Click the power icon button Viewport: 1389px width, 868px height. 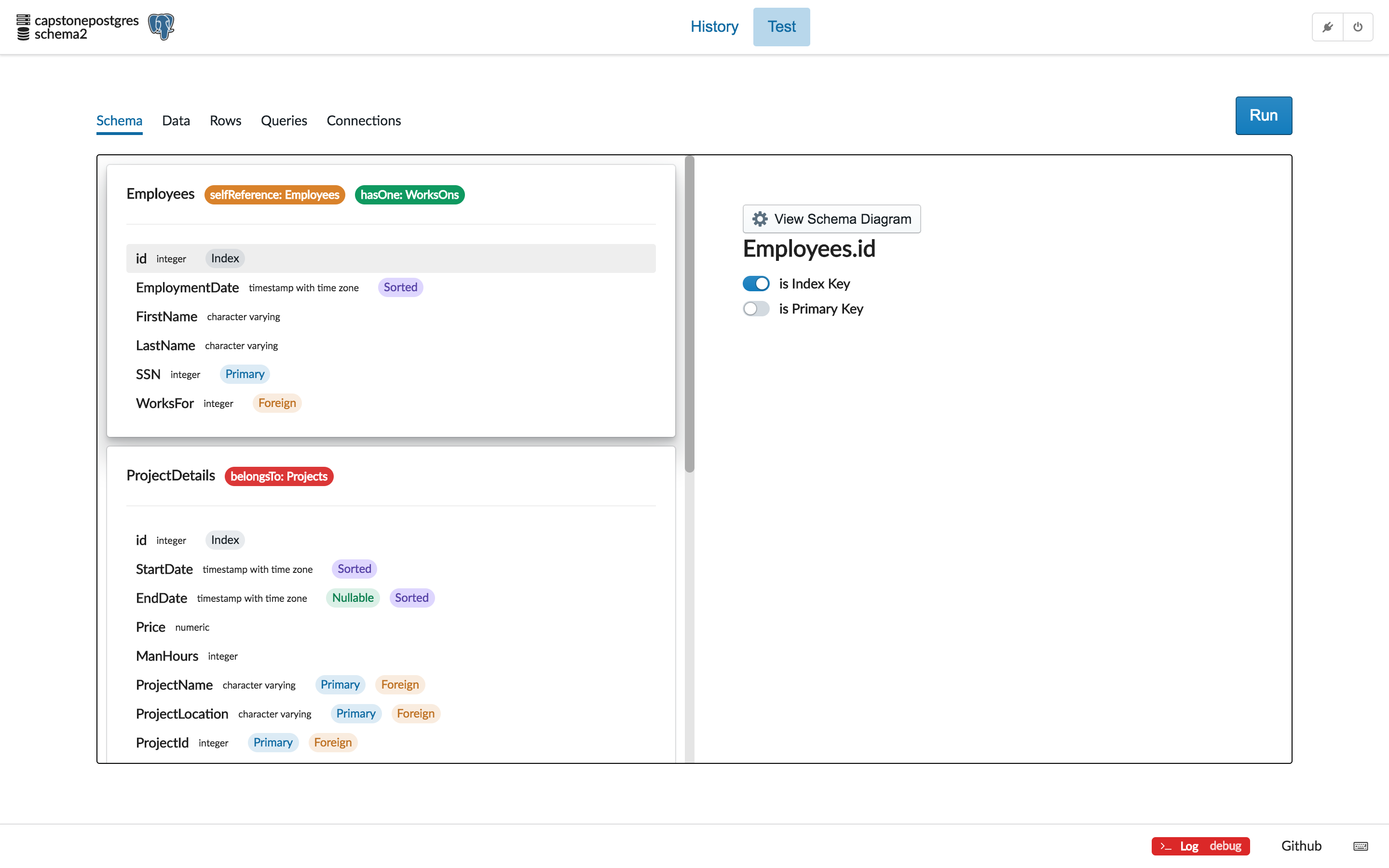tap(1358, 27)
